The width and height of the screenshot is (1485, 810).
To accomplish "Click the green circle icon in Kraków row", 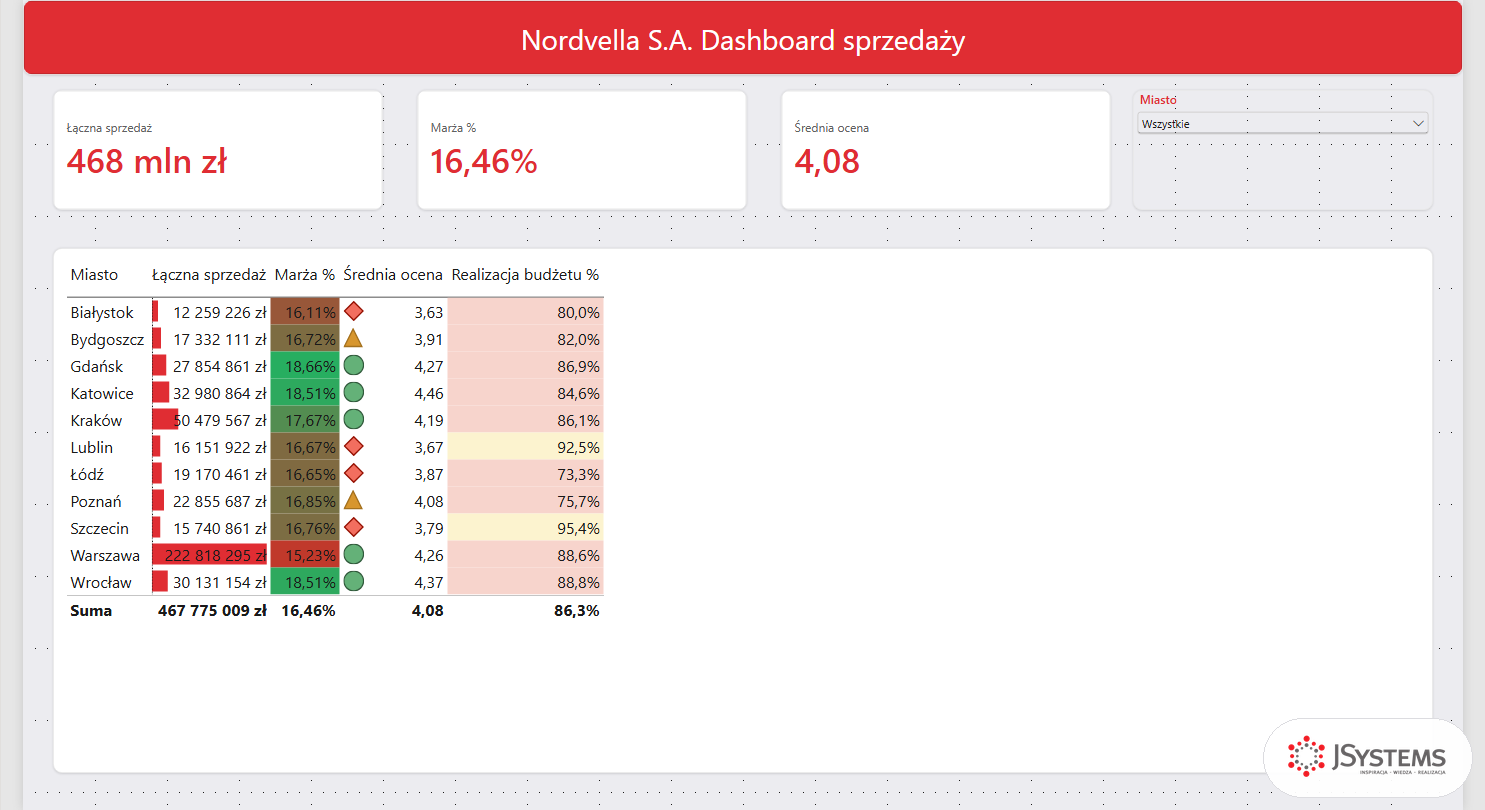I will coord(353,419).
